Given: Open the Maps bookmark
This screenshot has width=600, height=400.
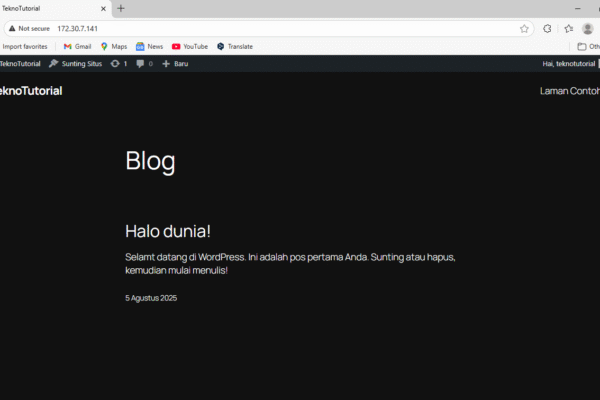Looking at the screenshot, I should coord(114,47).
